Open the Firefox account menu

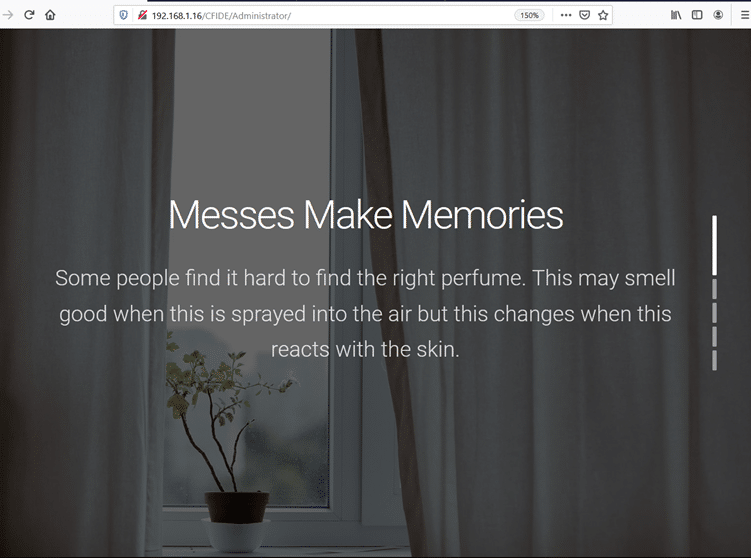point(718,15)
